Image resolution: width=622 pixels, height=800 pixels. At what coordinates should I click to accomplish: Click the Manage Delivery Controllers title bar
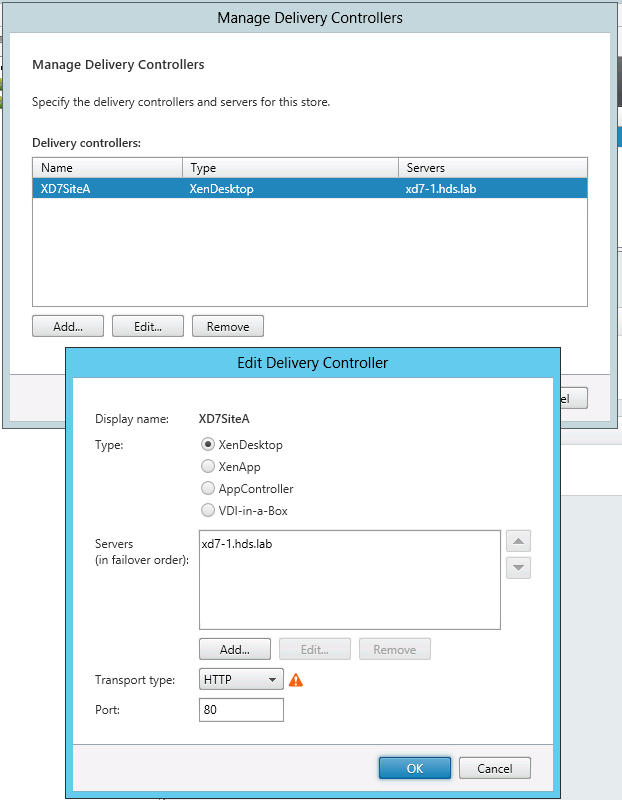click(310, 18)
